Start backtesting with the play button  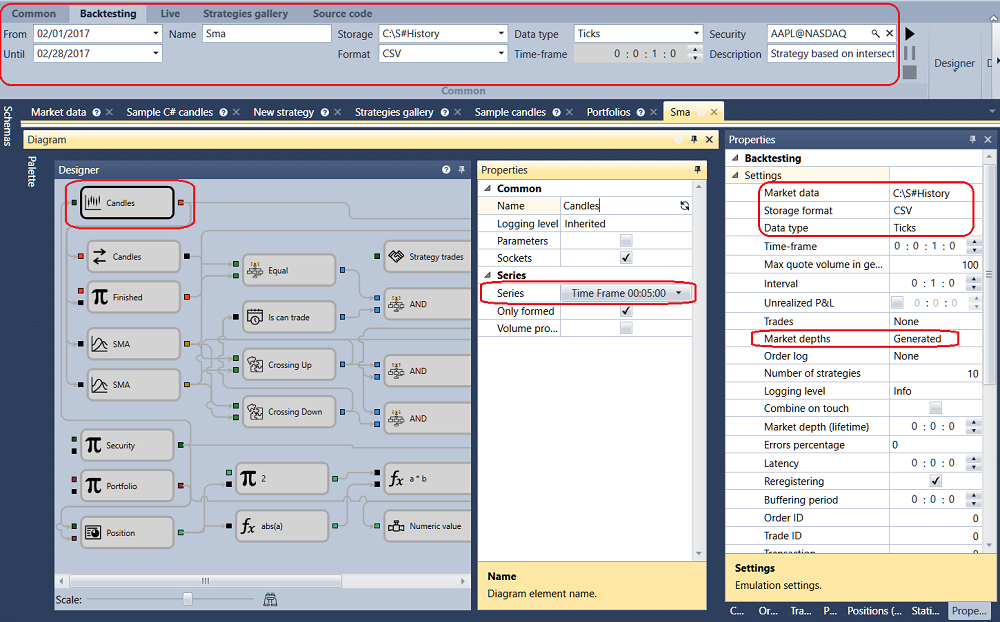[x=910, y=34]
